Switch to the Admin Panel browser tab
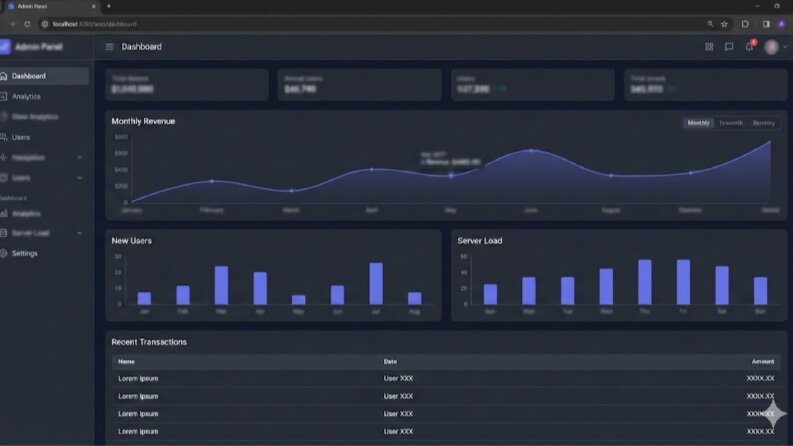The height and width of the screenshot is (446, 793). [51, 6]
